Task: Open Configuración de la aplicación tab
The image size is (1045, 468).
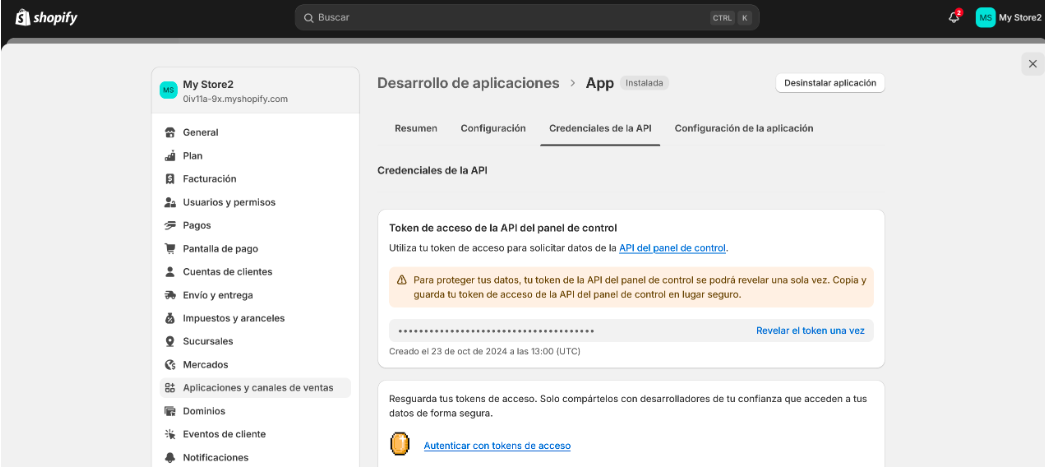Action: pyautogui.click(x=743, y=128)
